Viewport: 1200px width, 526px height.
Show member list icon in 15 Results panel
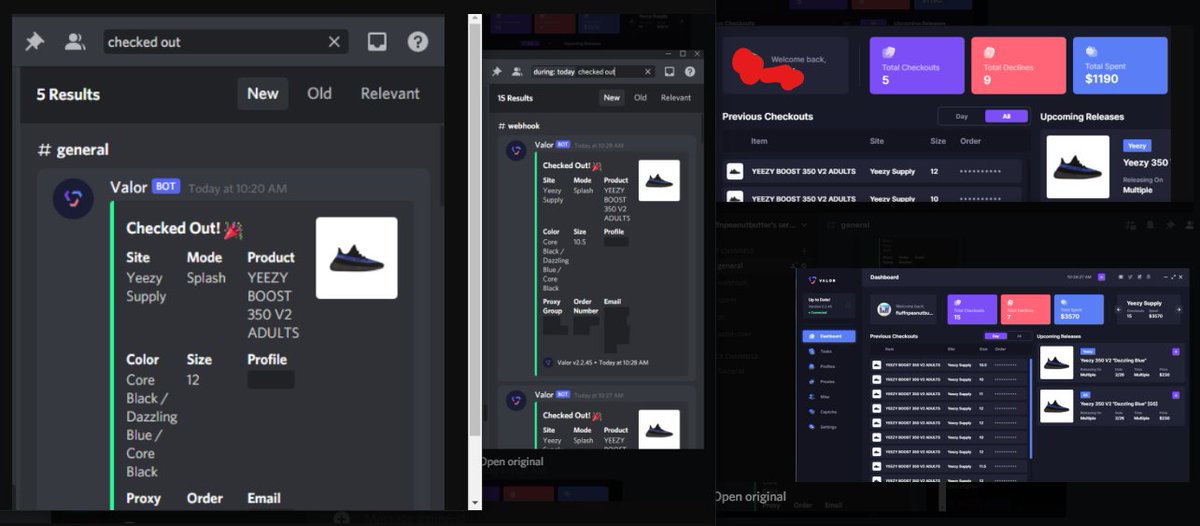517,72
